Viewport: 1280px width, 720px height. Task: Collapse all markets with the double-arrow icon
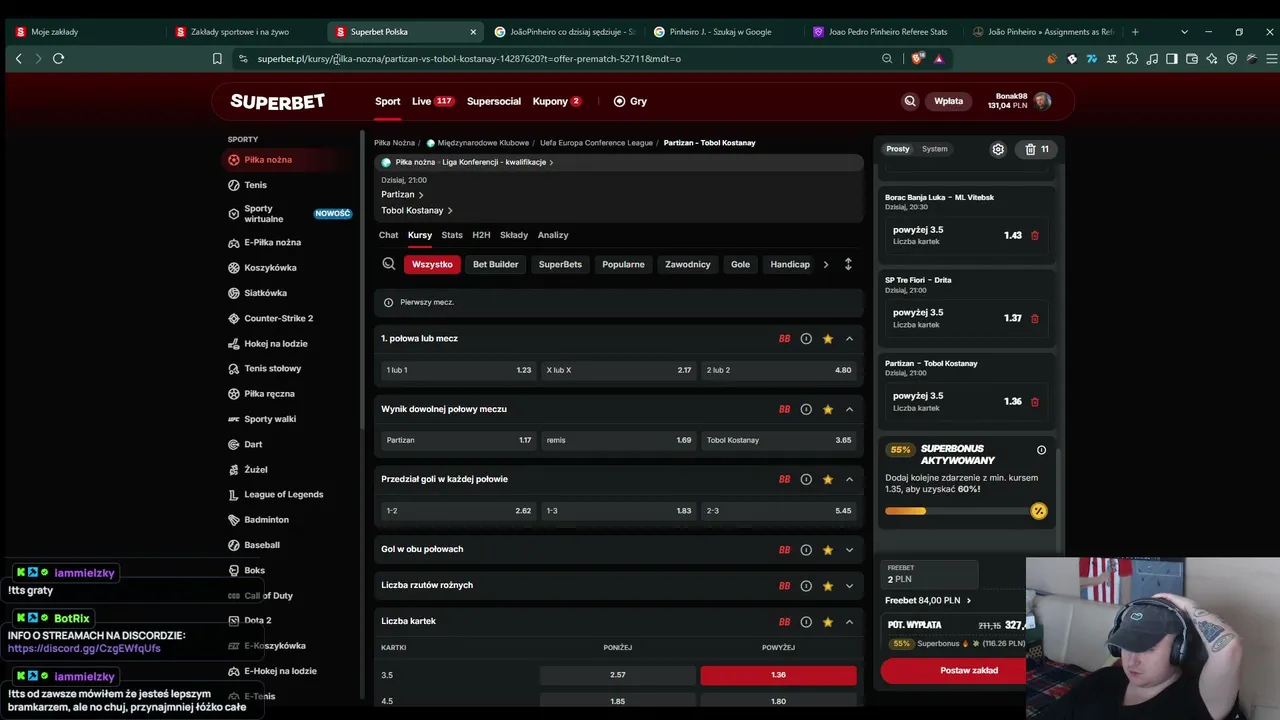point(848,264)
